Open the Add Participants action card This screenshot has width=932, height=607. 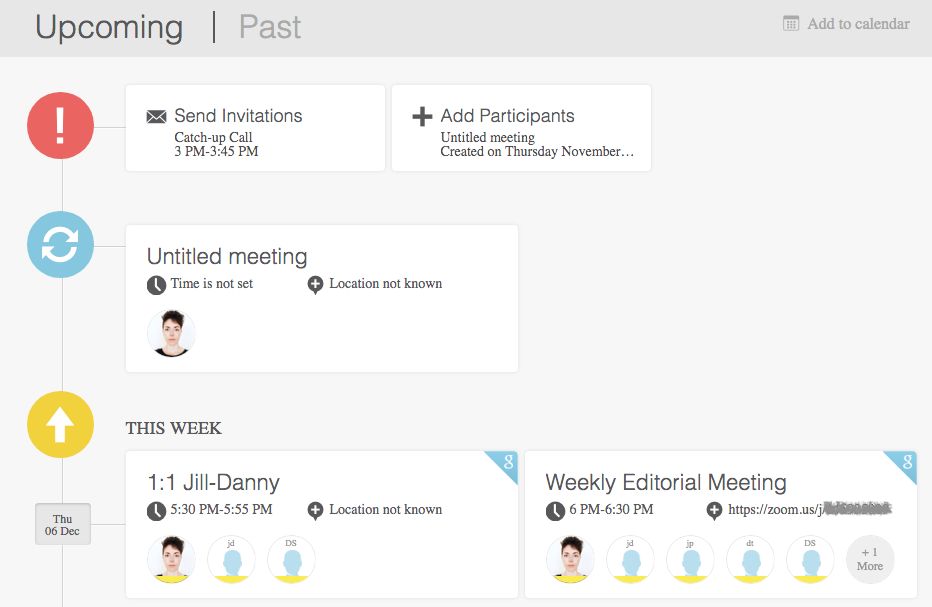[521, 128]
